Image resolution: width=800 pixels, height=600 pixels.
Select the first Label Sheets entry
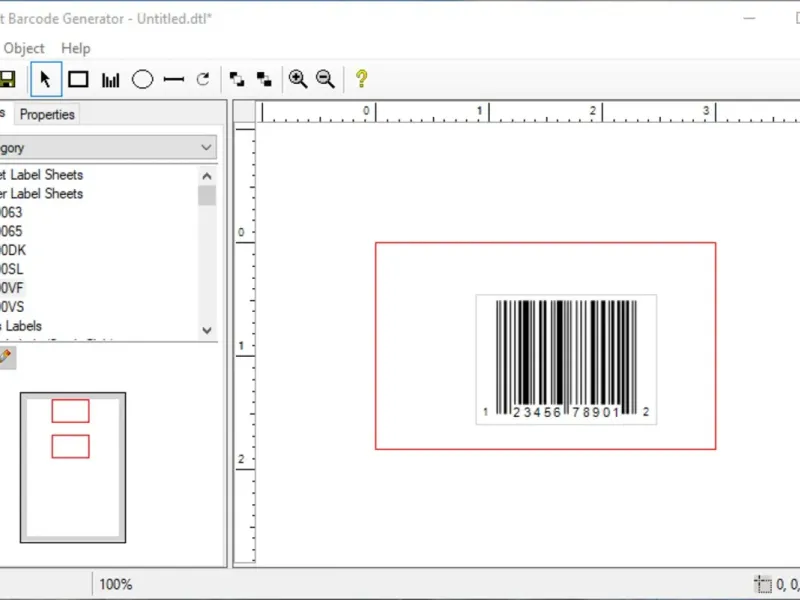41,175
